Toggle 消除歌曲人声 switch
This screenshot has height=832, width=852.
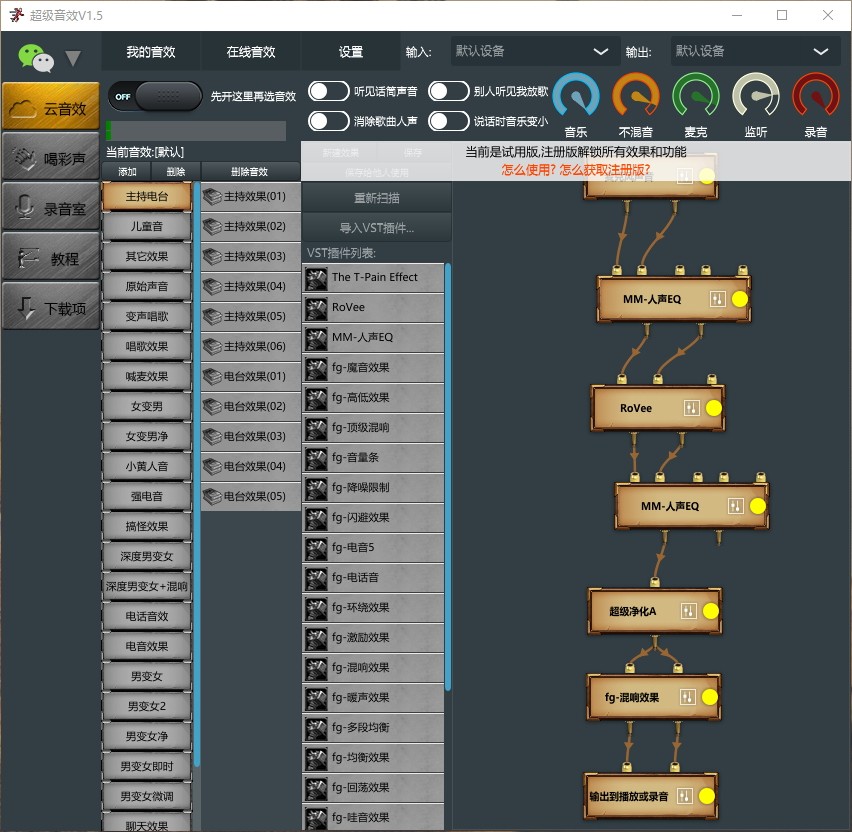tap(328, 121)
